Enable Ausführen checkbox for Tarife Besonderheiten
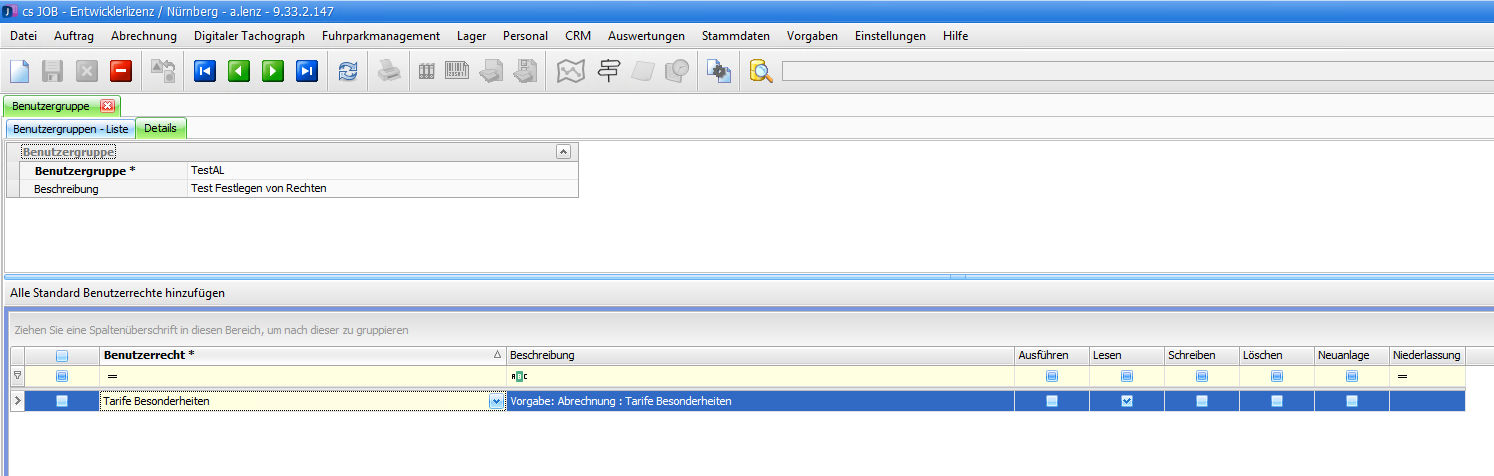Screen dimensions: 1494x476 (x=1051, y=401)
